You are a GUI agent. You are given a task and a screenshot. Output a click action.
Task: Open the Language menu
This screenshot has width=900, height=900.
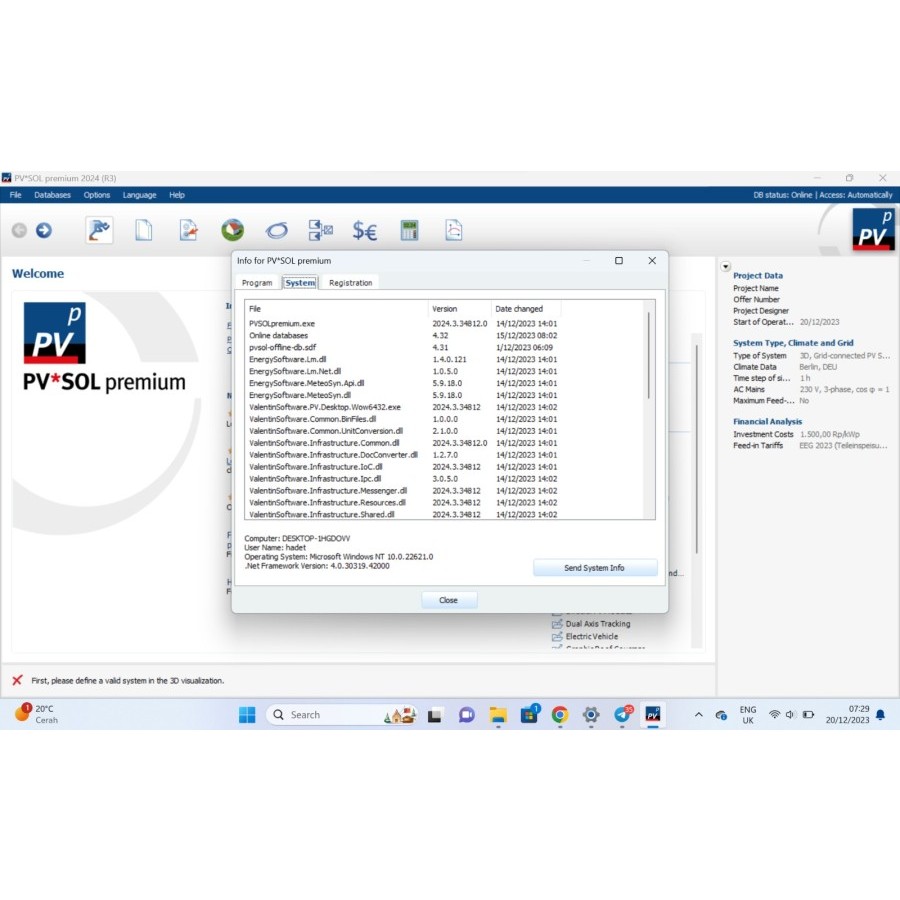click(x=139, y=195)
